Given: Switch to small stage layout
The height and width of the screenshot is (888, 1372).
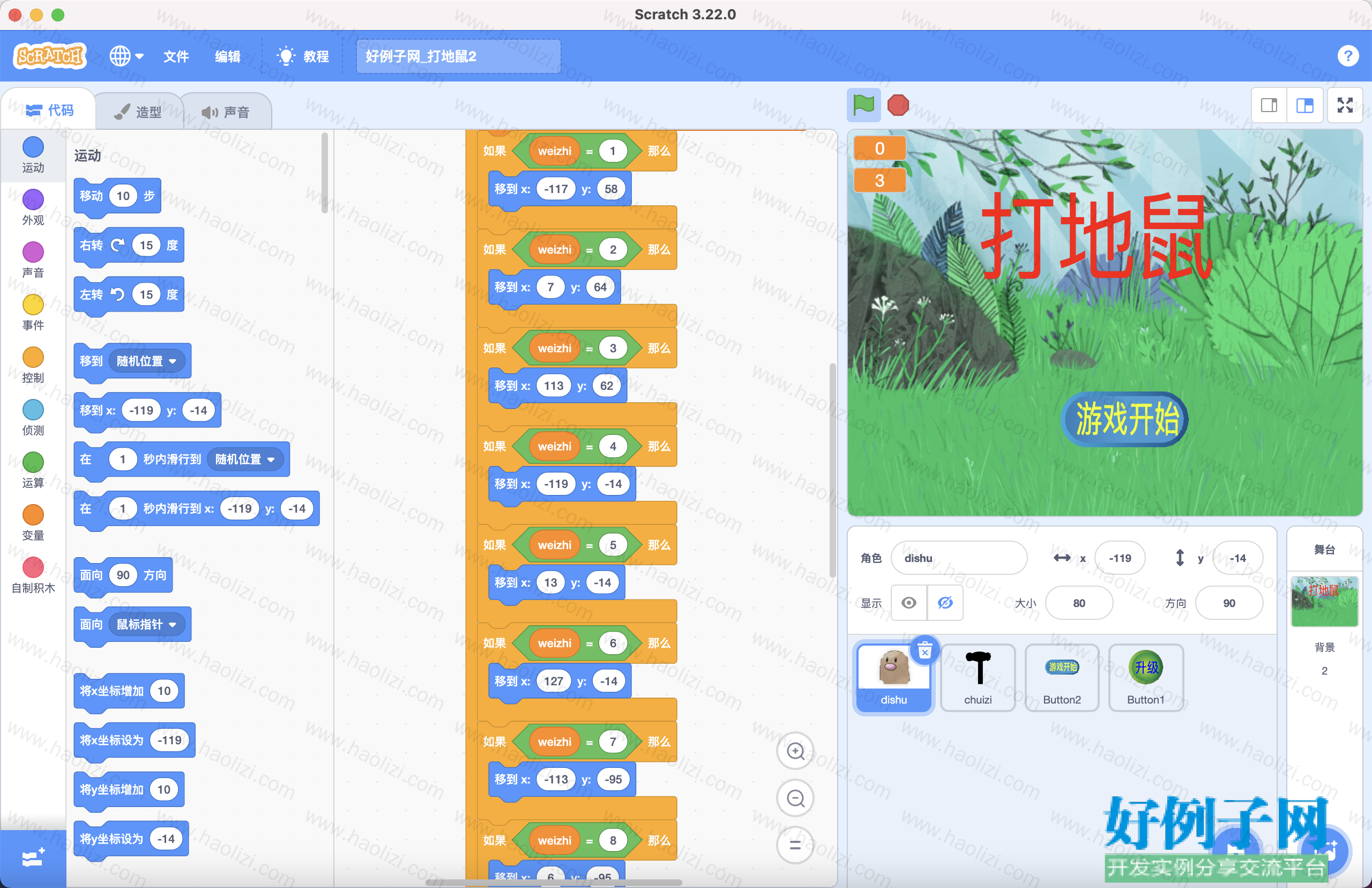Looking at the screenshot, I should coord(1269,105).
